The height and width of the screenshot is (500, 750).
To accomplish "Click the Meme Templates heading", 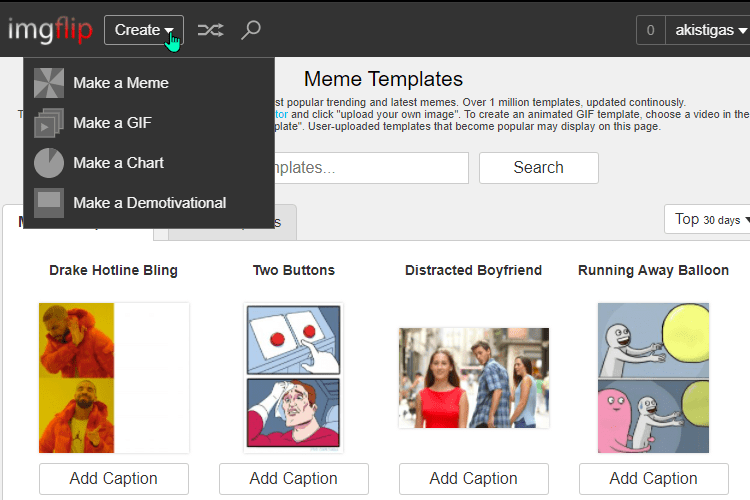I will point(383,79).
